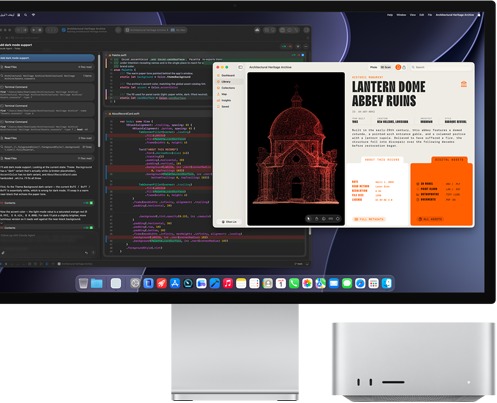The height and width of the screenshot is (403, 497).
Task: Open Mail from the Dock
Action: click(334, 284)
